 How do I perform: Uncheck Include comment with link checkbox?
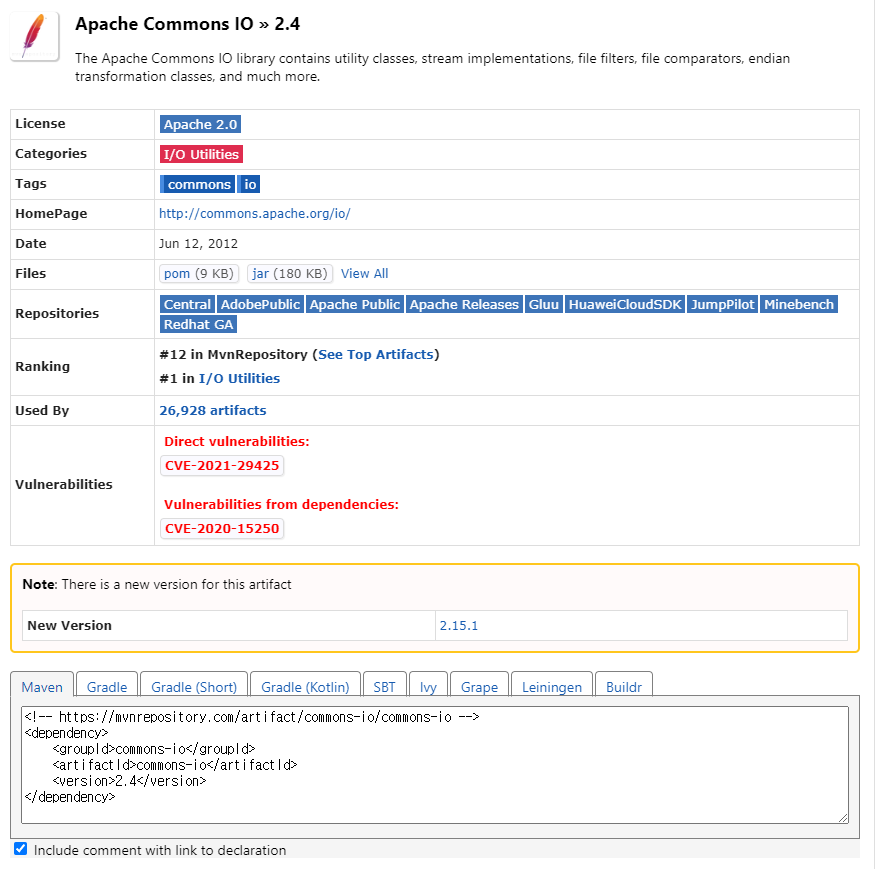21,849
